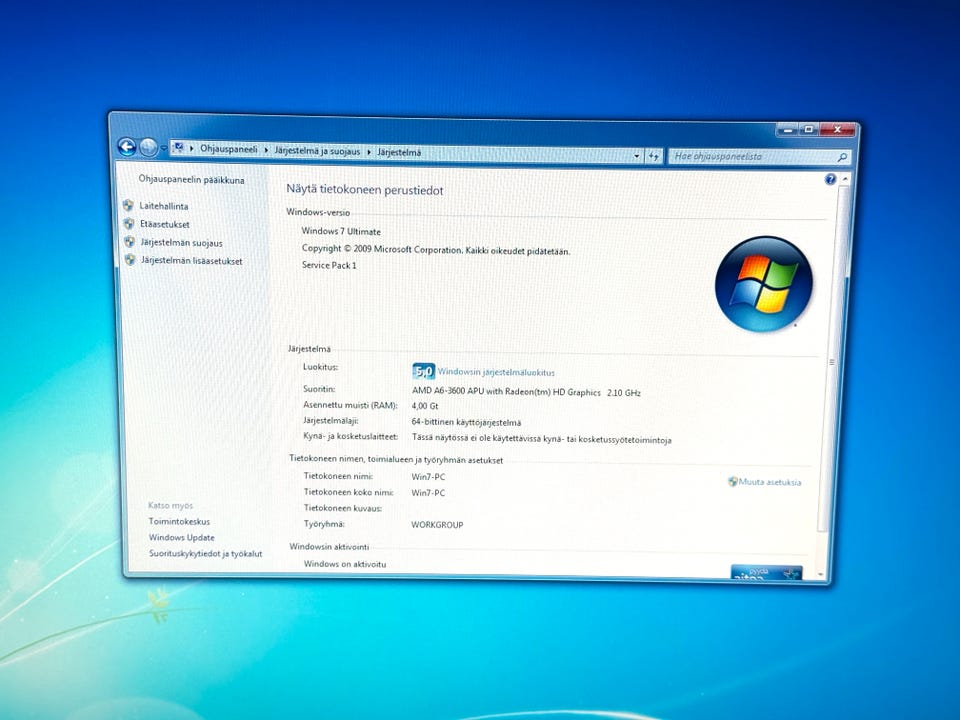Open Windows Update link
Screen dimensions: 960x720
[x=182, y=538]
